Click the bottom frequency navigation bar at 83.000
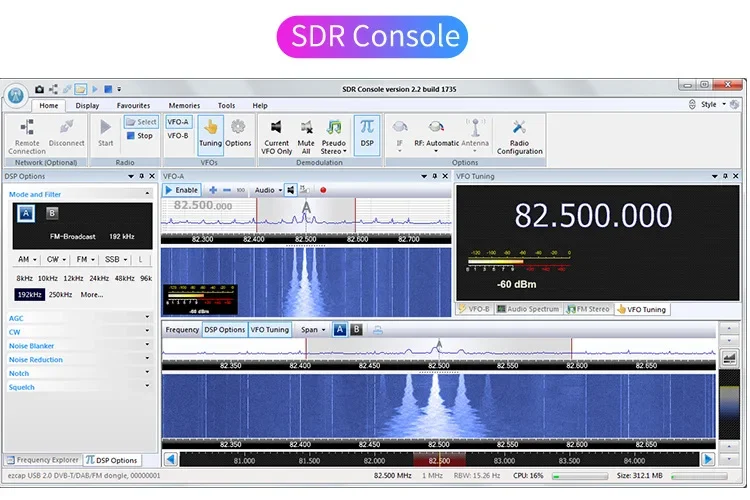750x500 pixels. [x=504, y=460]
